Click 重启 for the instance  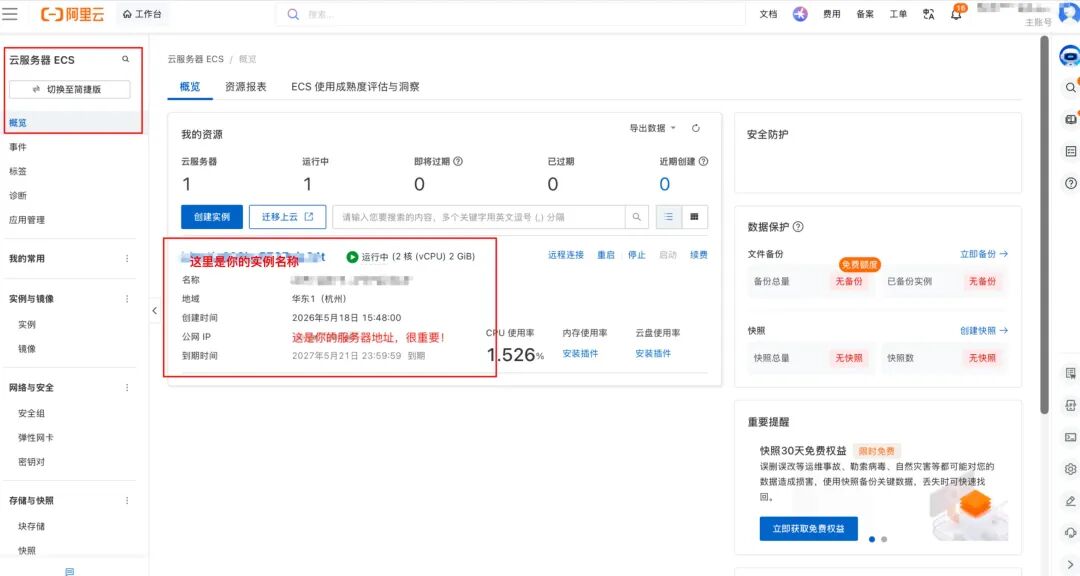605,255
